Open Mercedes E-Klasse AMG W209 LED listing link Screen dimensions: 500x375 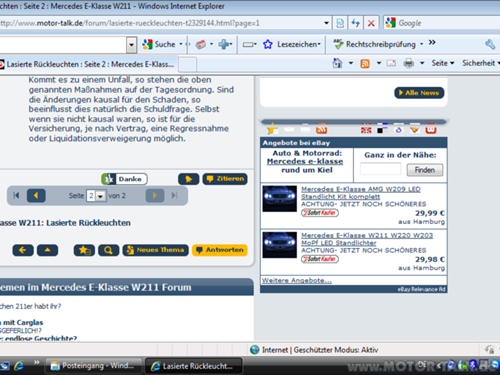pos(361,193)
